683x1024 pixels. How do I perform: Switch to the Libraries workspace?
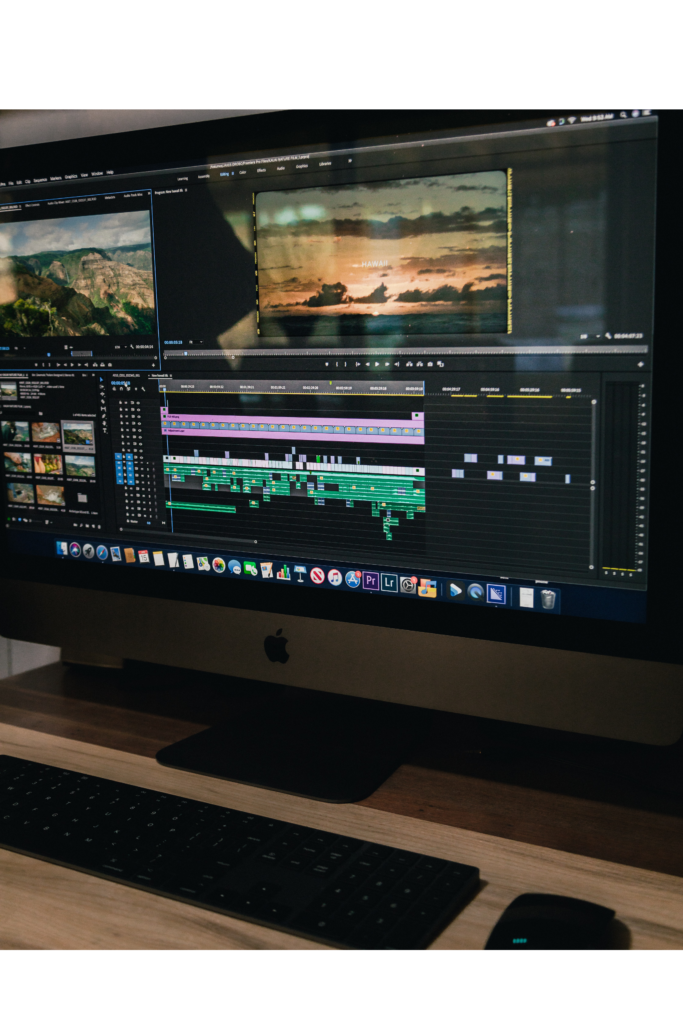pos(325,164)
